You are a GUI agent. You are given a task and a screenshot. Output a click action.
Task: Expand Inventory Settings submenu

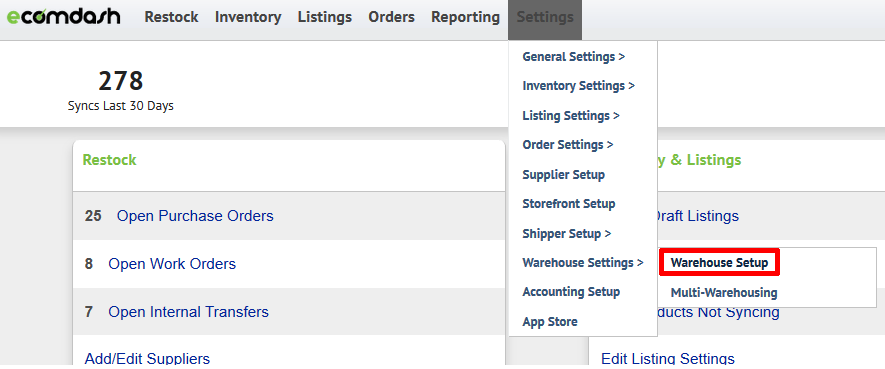pyautogui.click(x=579, y=86)
